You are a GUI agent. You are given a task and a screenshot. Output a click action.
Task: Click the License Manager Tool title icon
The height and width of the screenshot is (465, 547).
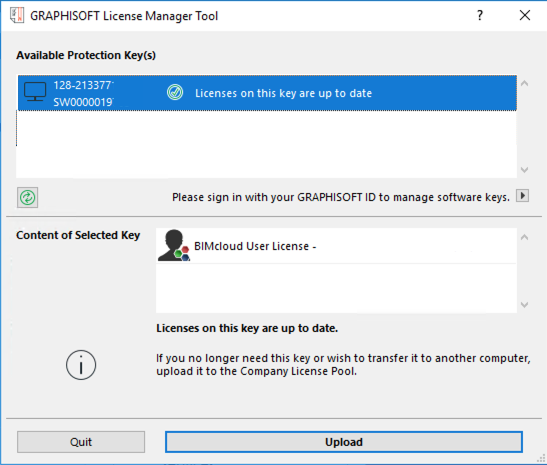[17, 15]
